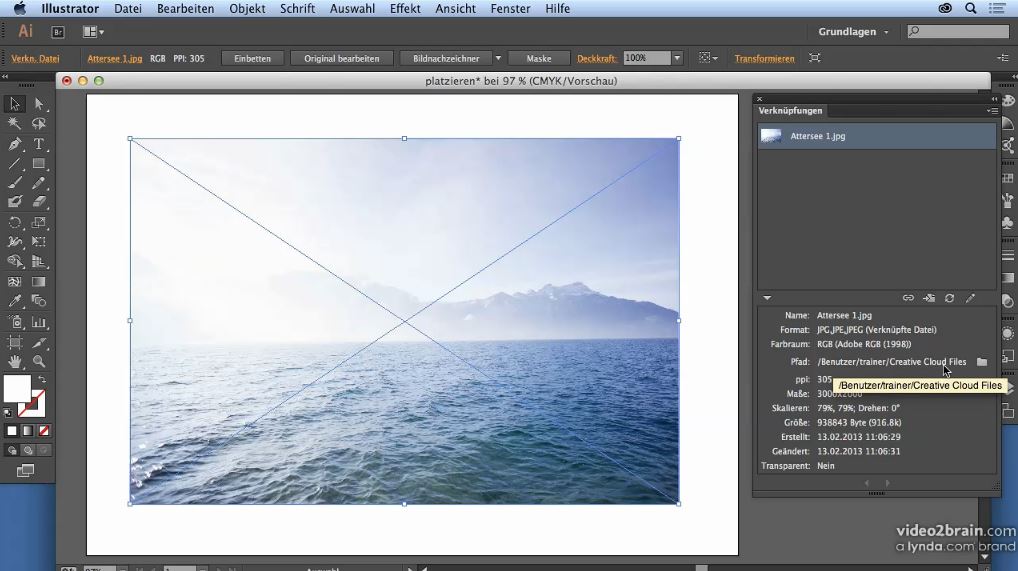Open control bar options menu
The width and height of the screenshot is (1018, 571).
coord(1002,58)
